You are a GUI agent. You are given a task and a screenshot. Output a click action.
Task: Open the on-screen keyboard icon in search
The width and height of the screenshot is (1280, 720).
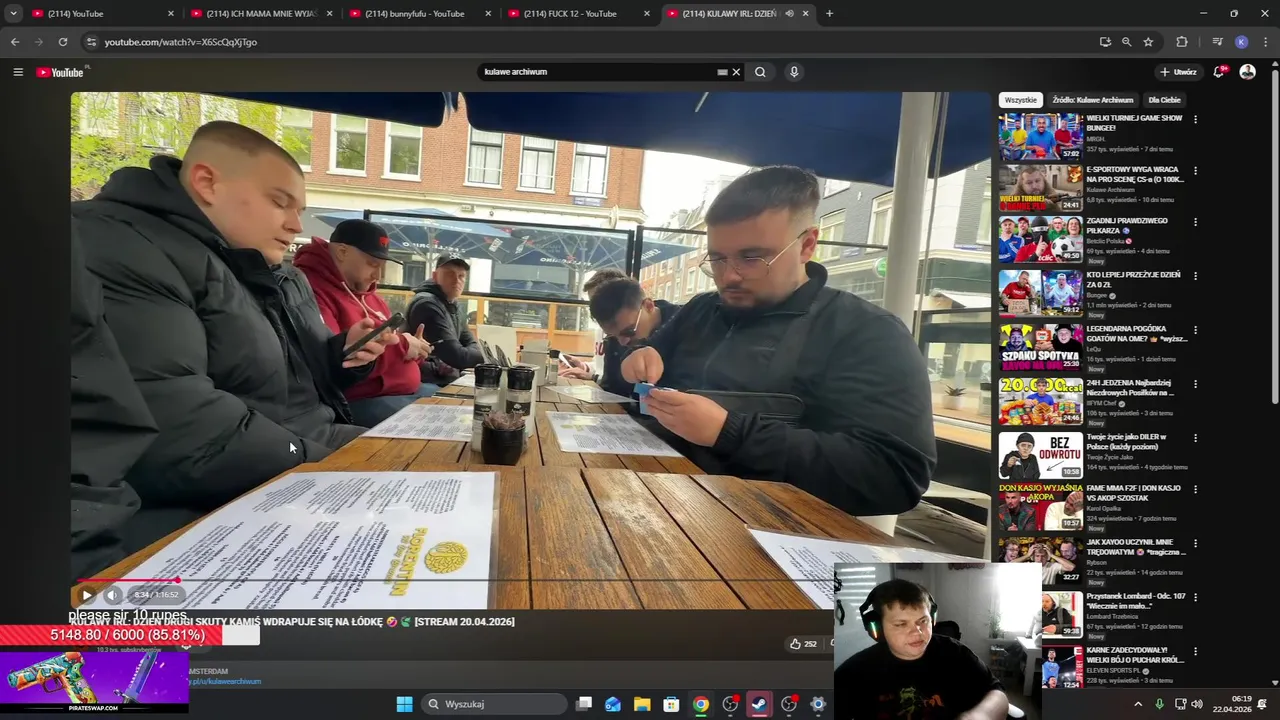click(x=722, y=72)
